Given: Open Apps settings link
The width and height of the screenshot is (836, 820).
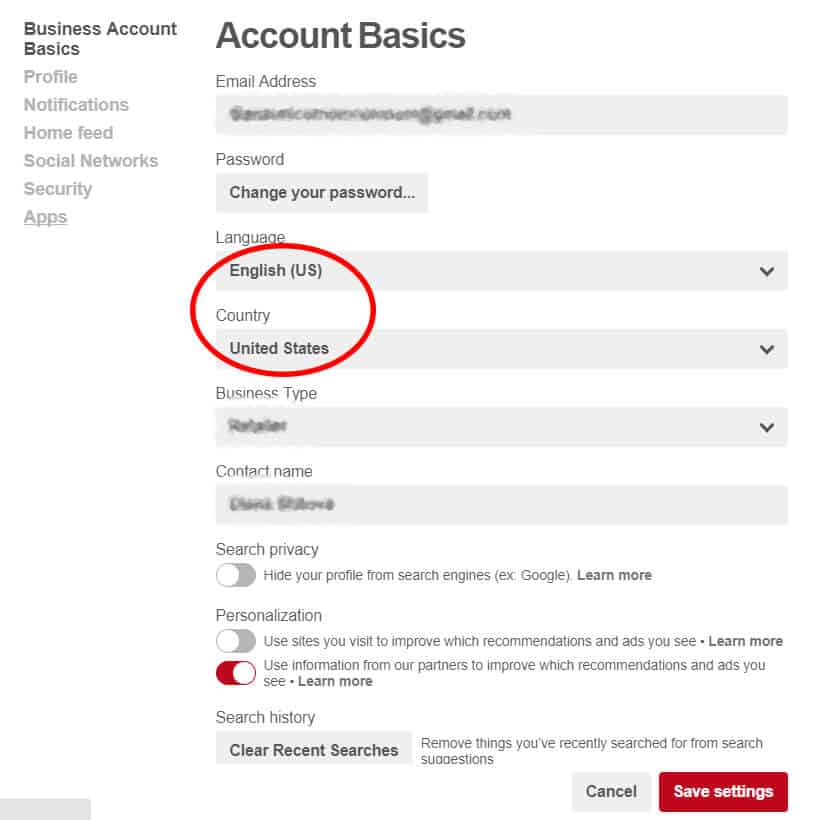Looking at the screenshot, I should 45,217.
